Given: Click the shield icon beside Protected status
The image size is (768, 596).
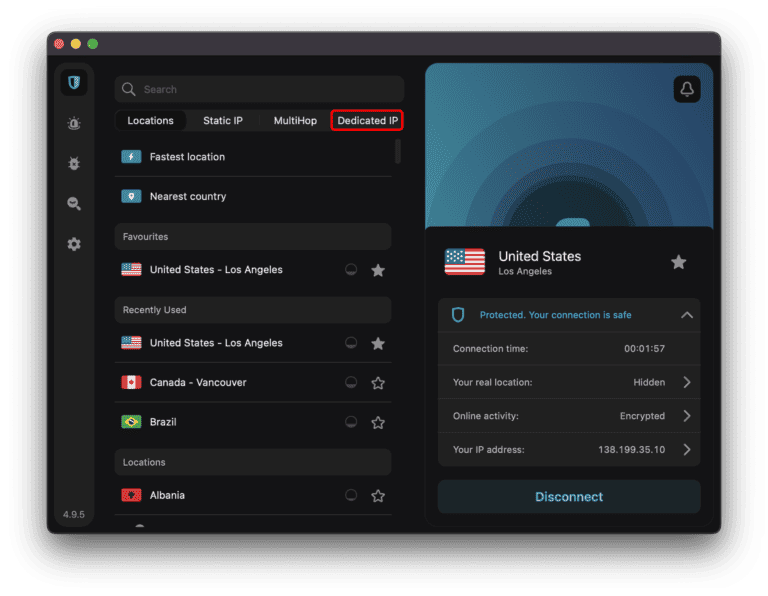Looking at the screenshot, I should click(458, 315).
